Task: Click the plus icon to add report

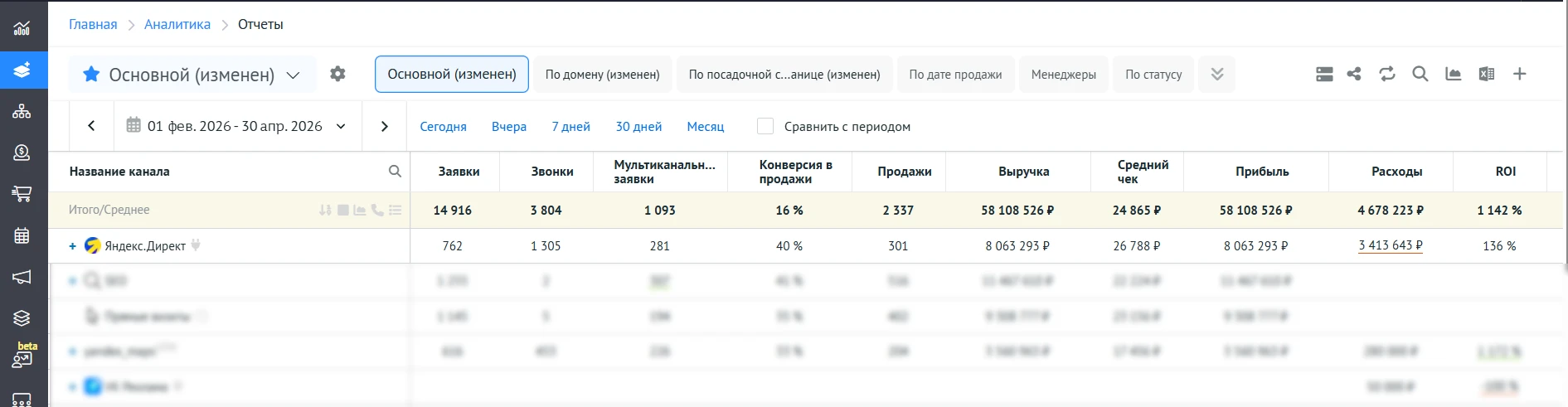Action: 1520,74
